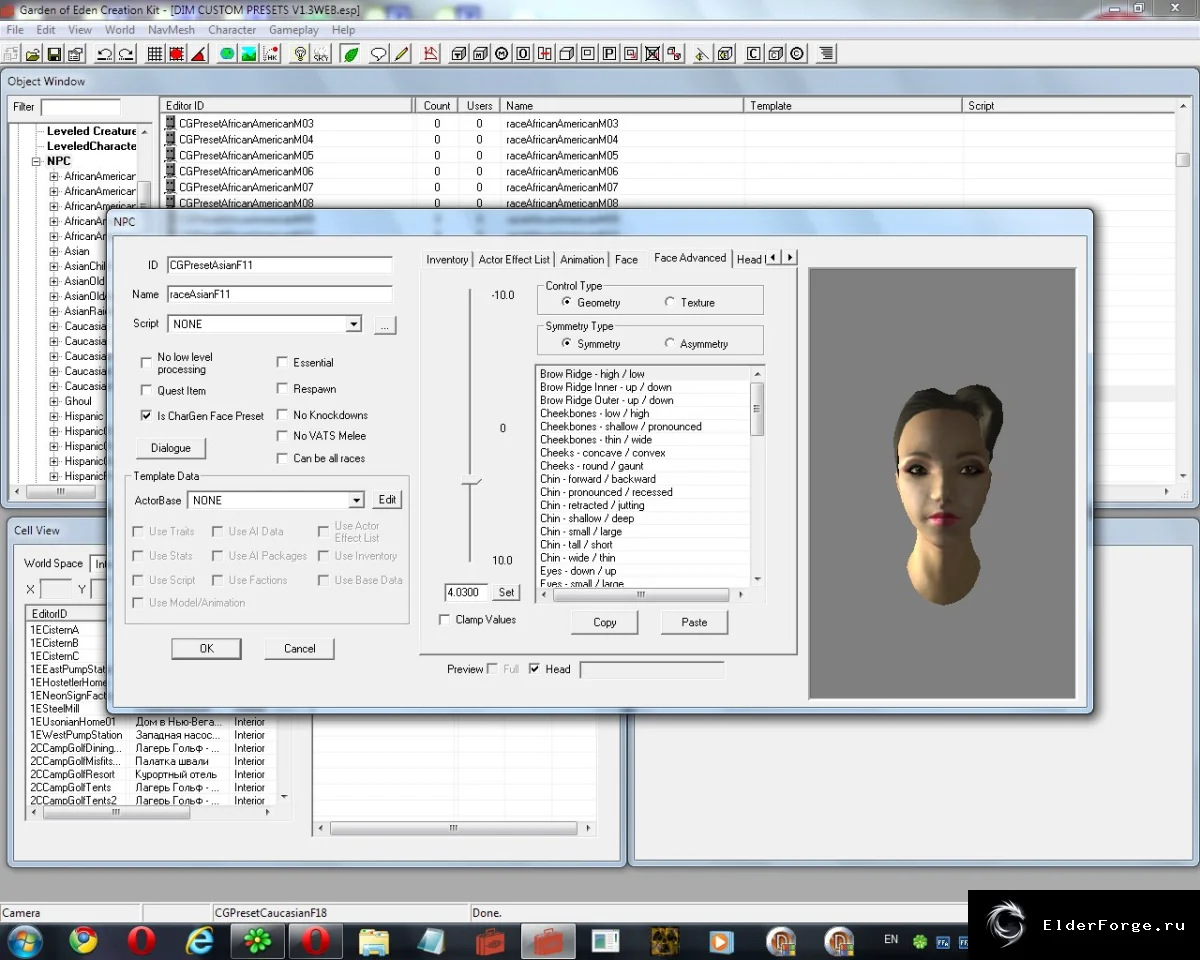Click the boxed letter C toolbar icon

coord(753,54)
